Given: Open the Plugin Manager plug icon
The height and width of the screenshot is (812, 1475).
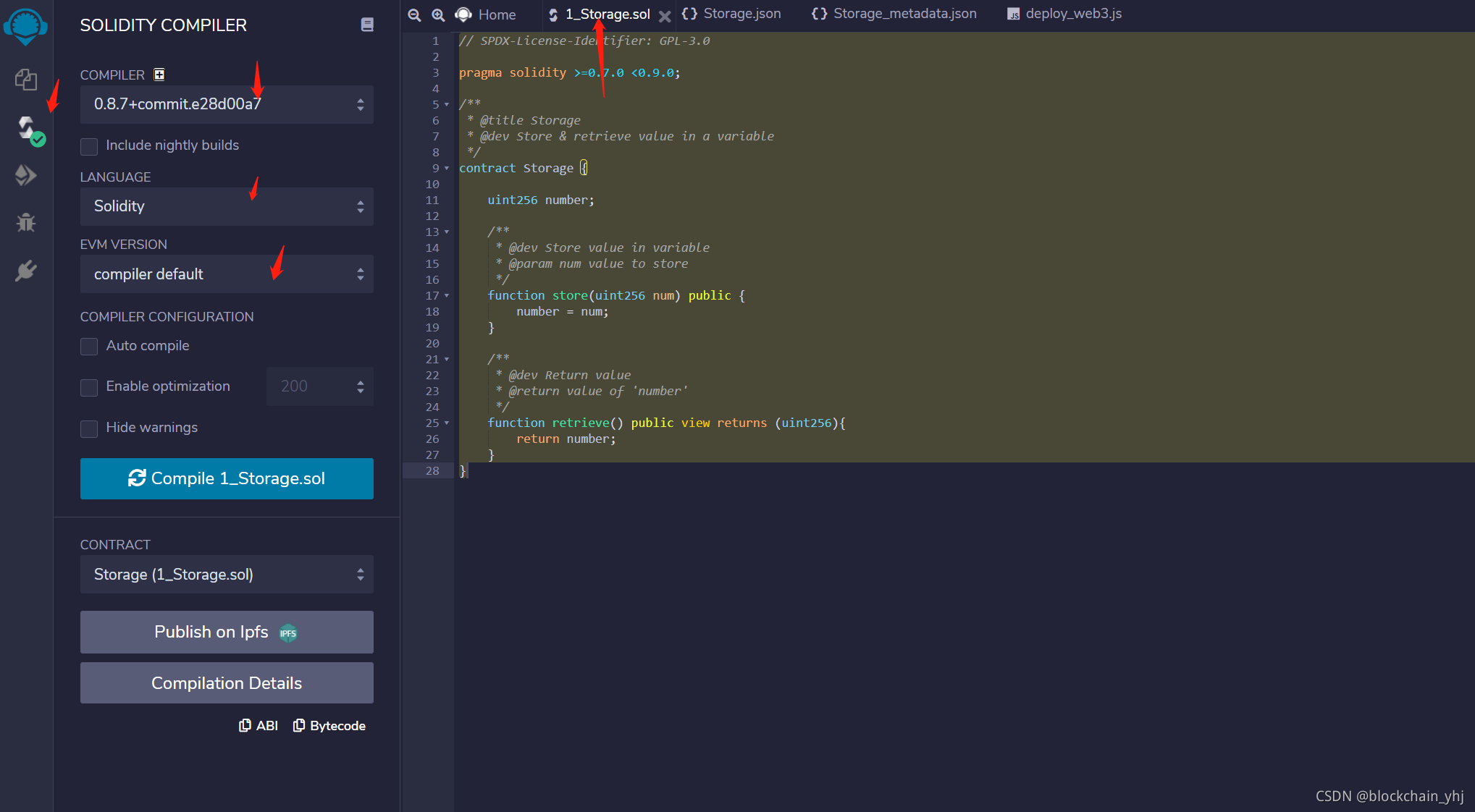Looking at the screenshot, I should 26,271.
